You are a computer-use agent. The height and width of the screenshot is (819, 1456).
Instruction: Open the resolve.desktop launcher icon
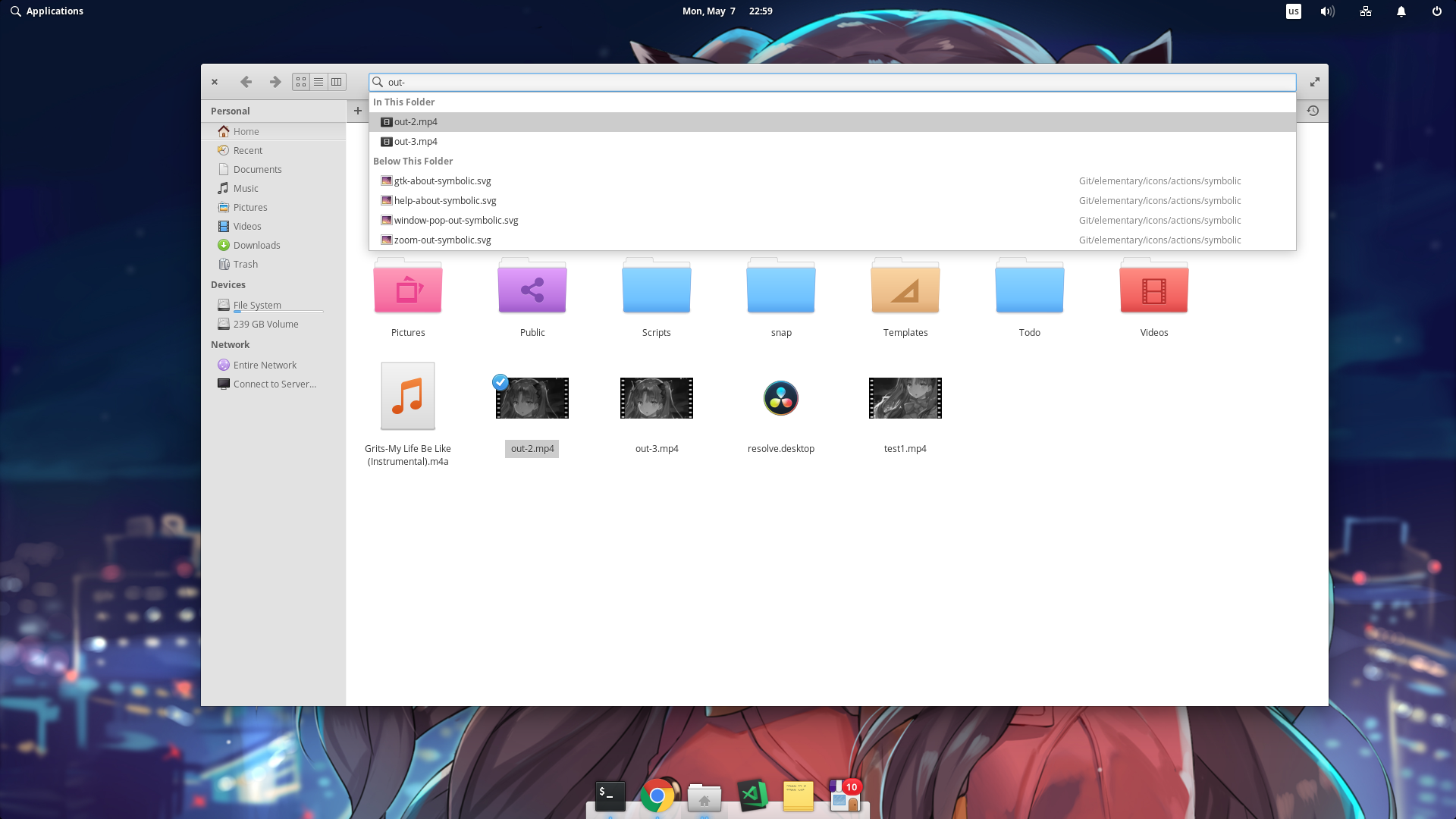point(780,398)
